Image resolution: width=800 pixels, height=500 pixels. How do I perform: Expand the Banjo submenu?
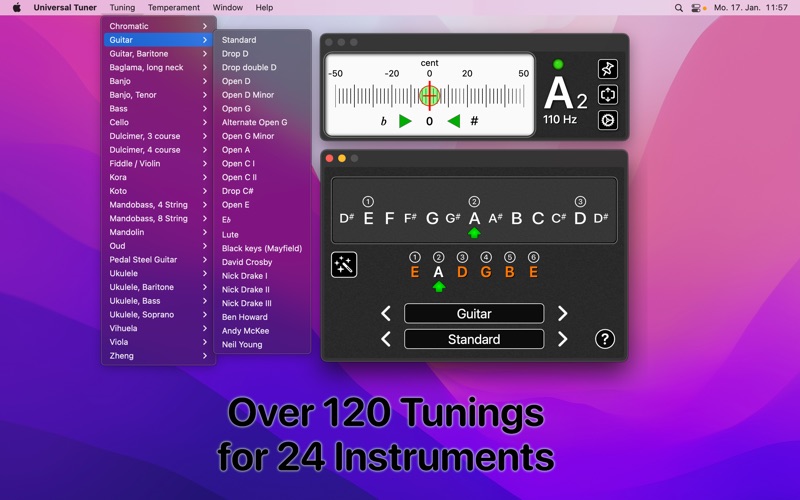[158, 81]
